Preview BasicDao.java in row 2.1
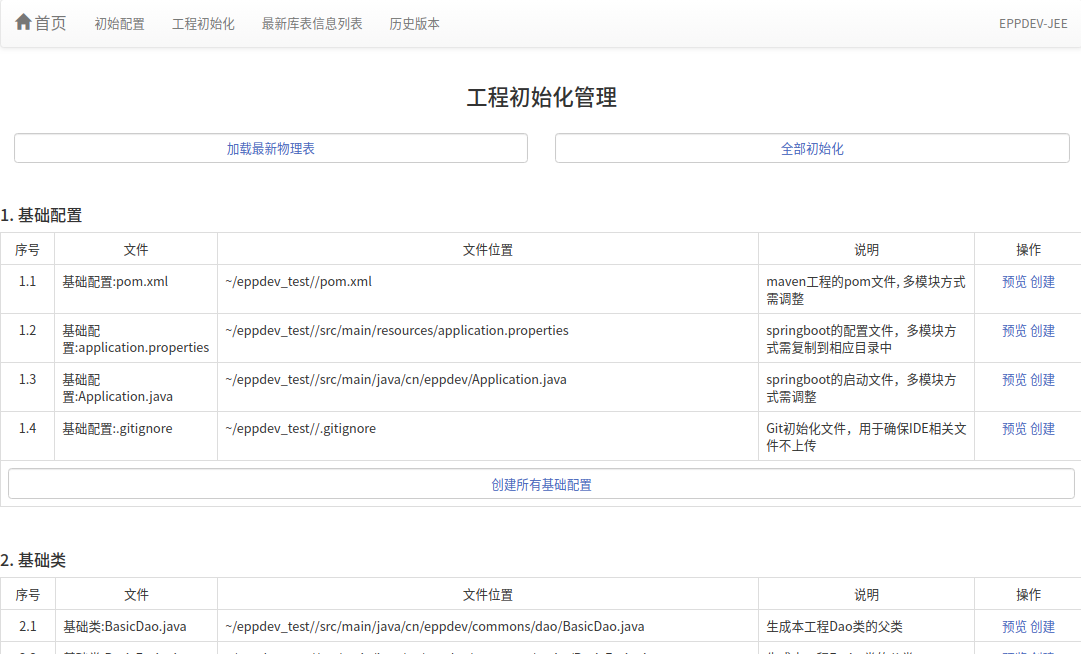Viewport: 1081px width, 654px height. point(1014,627)
